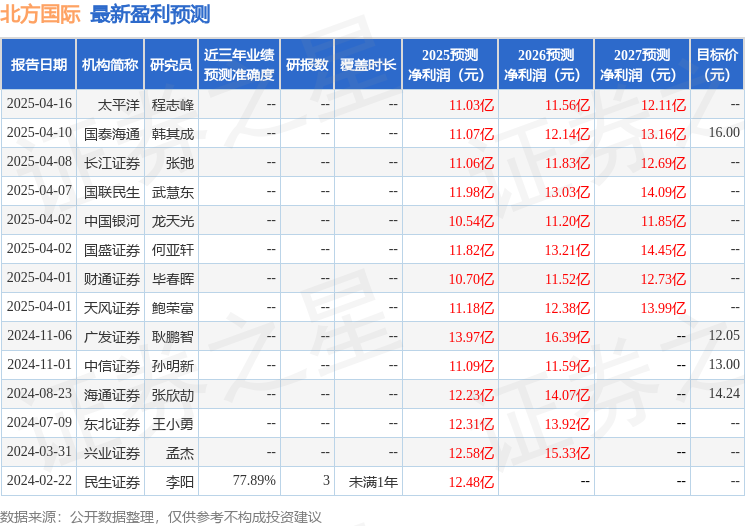Click date 2025-04-08 cell

pos(39,162)
